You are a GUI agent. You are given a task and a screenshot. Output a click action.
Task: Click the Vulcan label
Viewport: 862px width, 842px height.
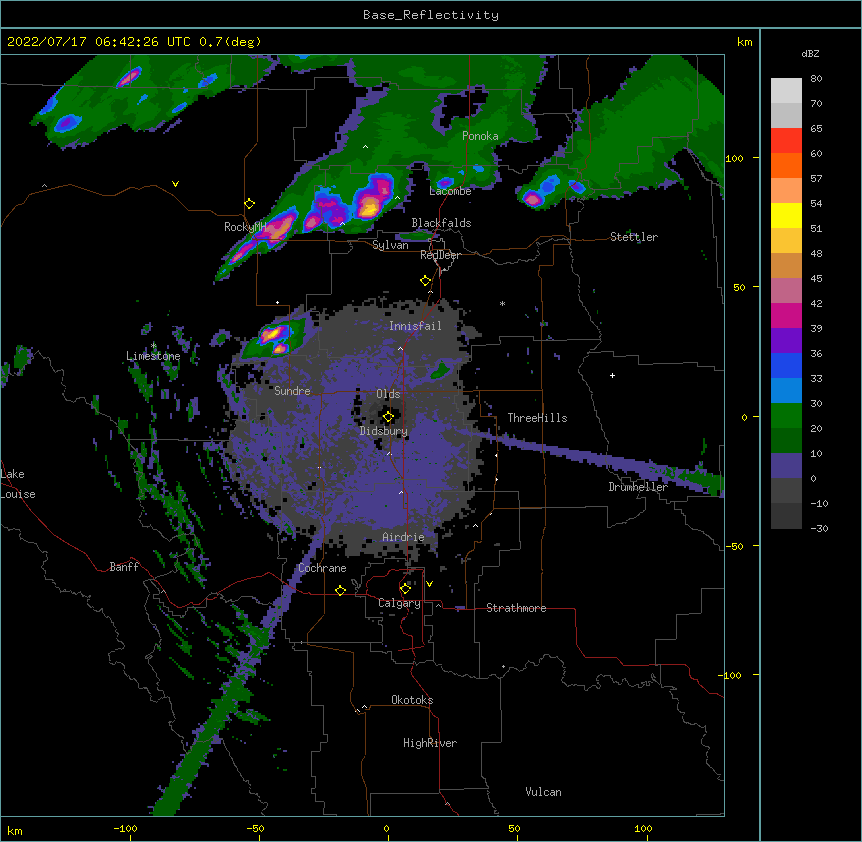543,792
